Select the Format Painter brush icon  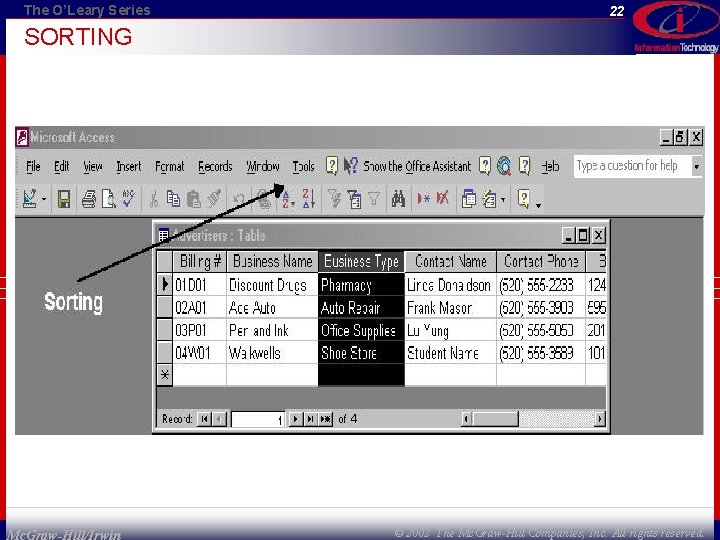click(214, 199)
